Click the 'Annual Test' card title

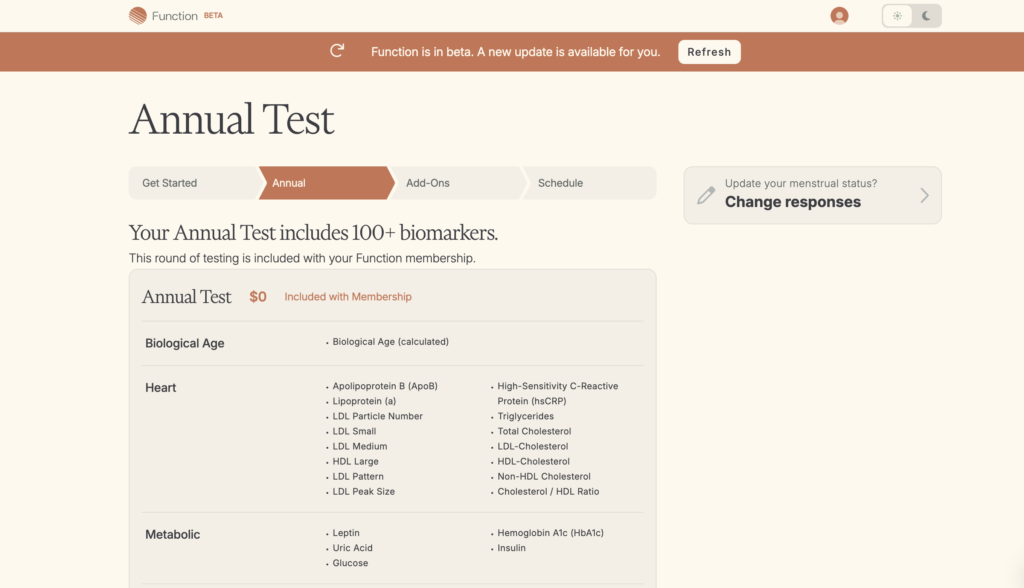[187, 297]
